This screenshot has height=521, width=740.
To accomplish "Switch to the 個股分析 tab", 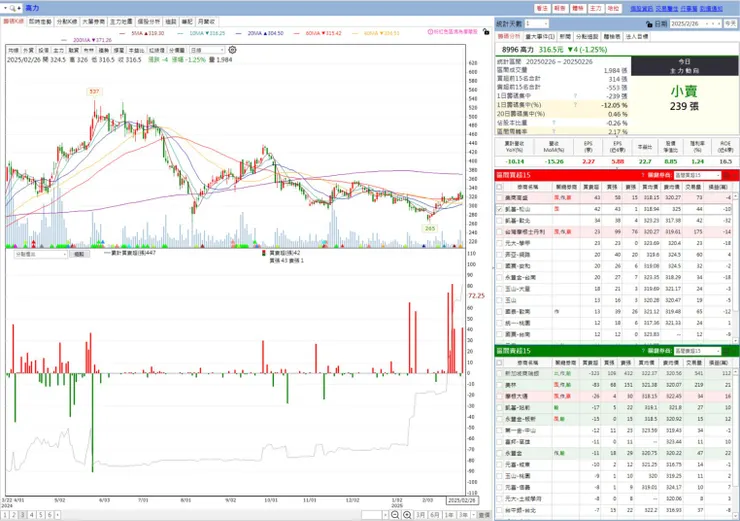I will (148, 22).
